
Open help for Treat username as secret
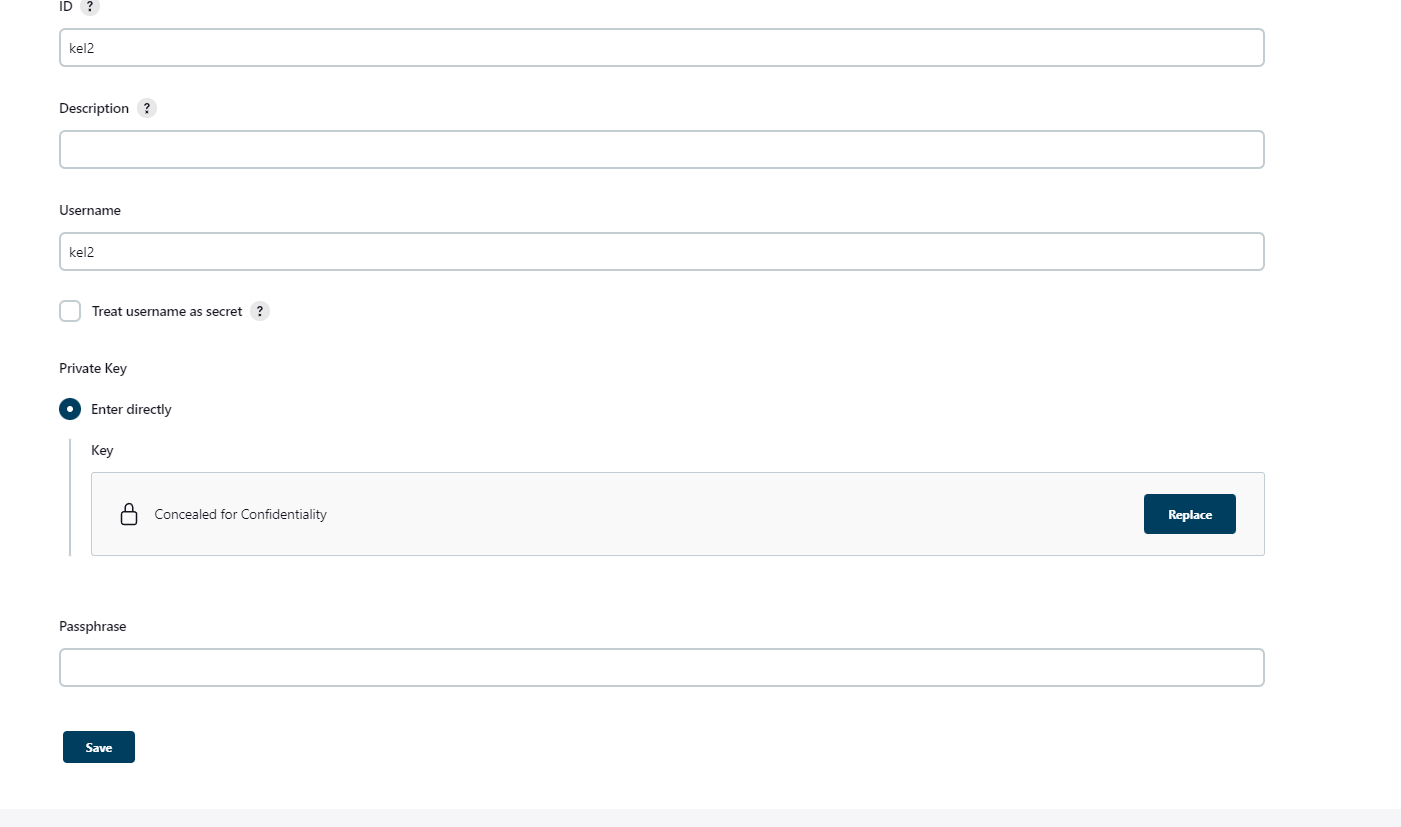pyautogui.click(x=260, y=311)
